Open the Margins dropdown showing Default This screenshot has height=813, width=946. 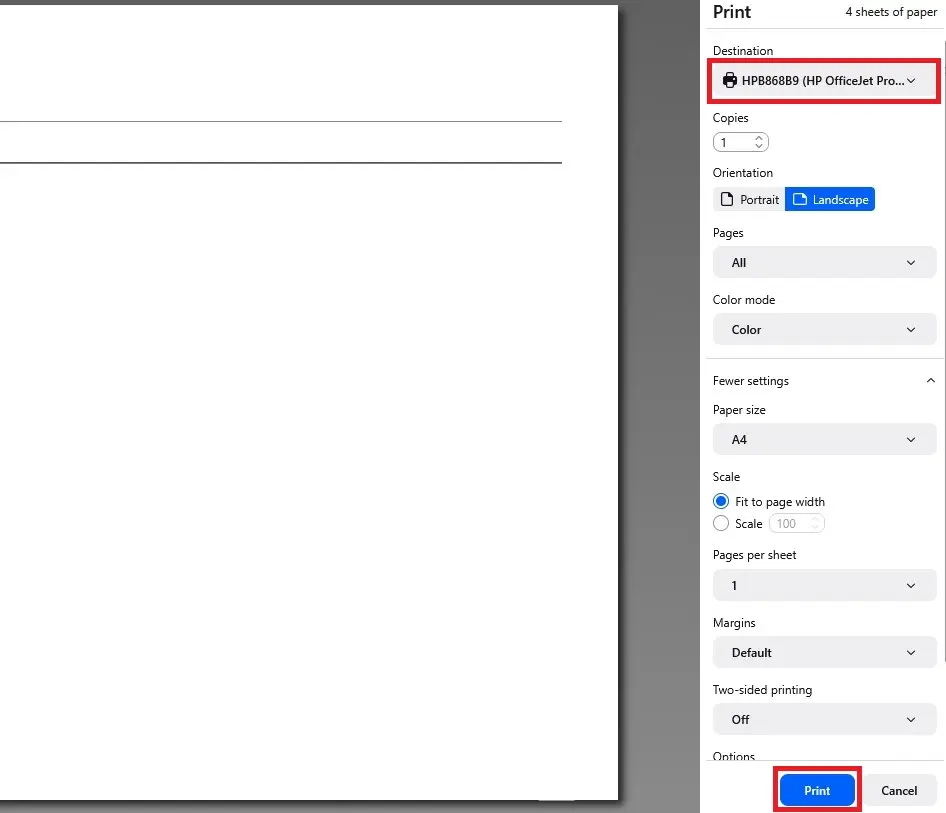[x=824, y=652]
